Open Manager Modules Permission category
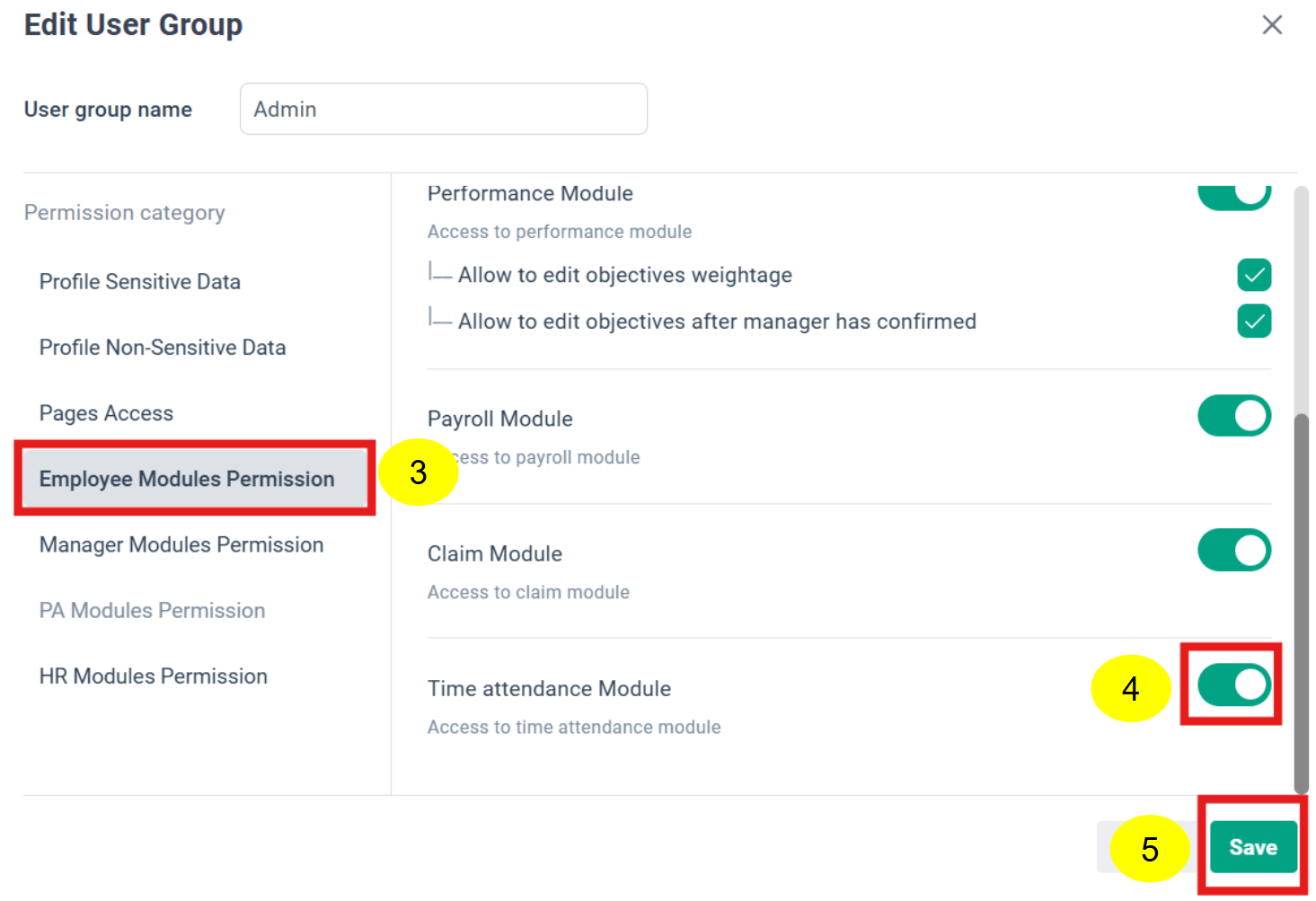Image resolution: width=1316 pixels, height=901 pixels. [x=181, y=544]
